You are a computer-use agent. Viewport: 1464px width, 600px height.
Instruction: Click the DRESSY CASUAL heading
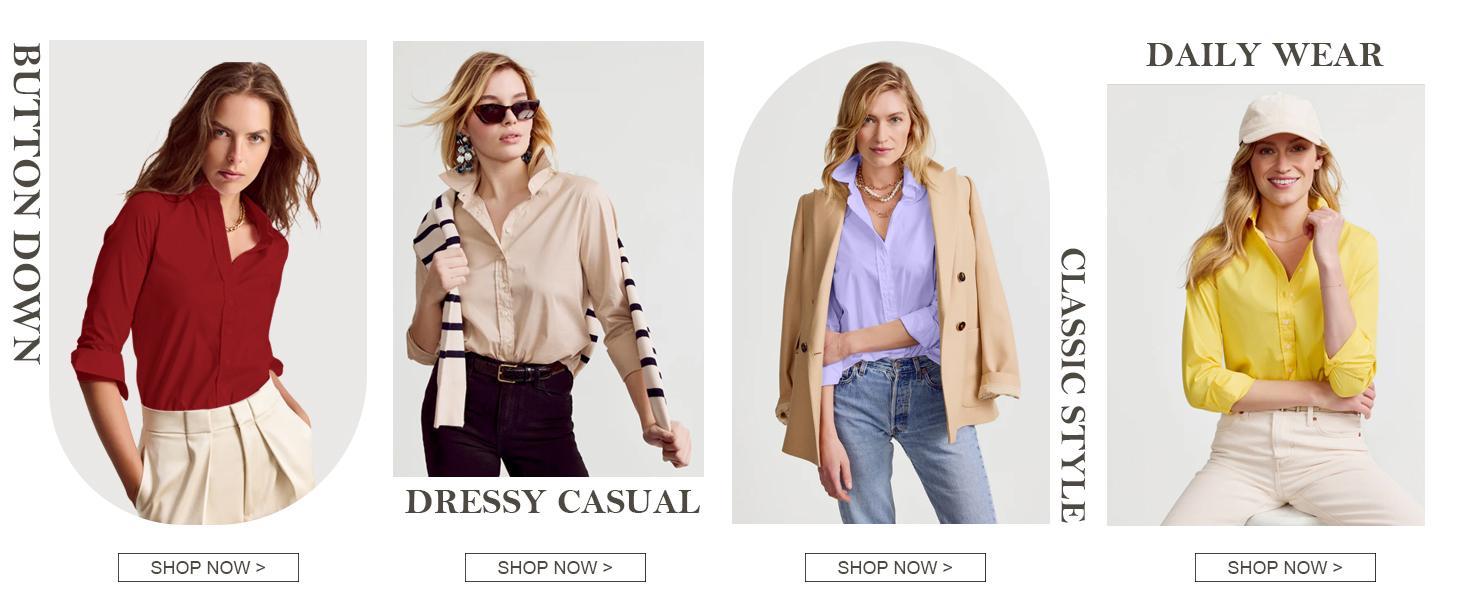[552, 502]
